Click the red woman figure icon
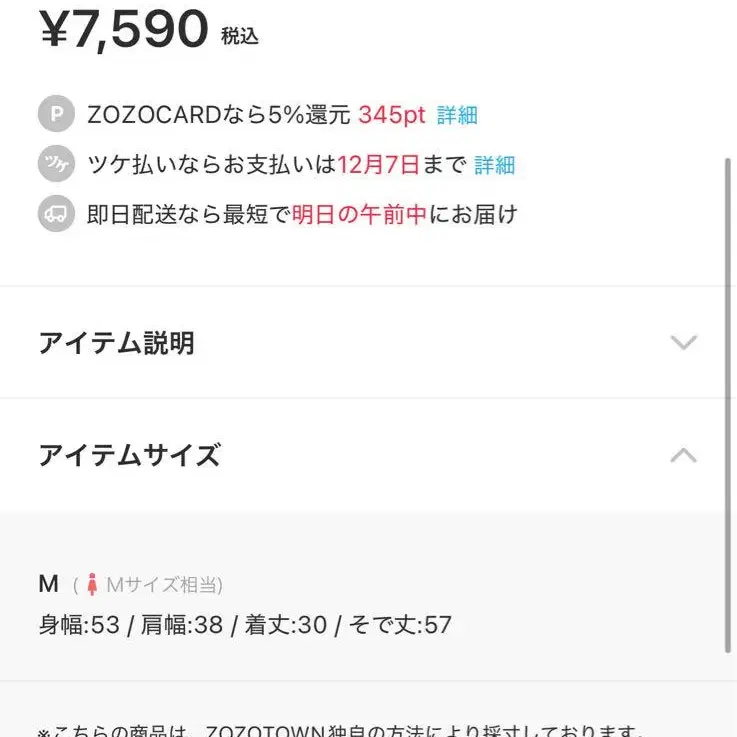This screenshot has width=737, height=737. pyautogui.click(x=92, y=584)
